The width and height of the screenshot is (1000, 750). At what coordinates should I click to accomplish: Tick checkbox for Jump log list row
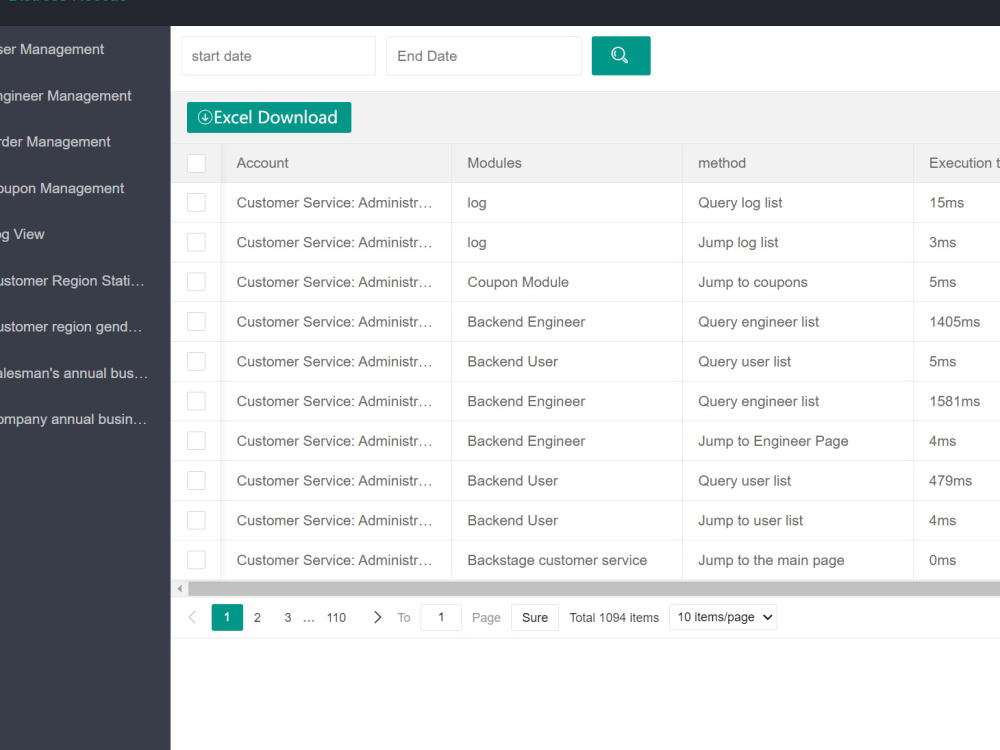point(196,242)
